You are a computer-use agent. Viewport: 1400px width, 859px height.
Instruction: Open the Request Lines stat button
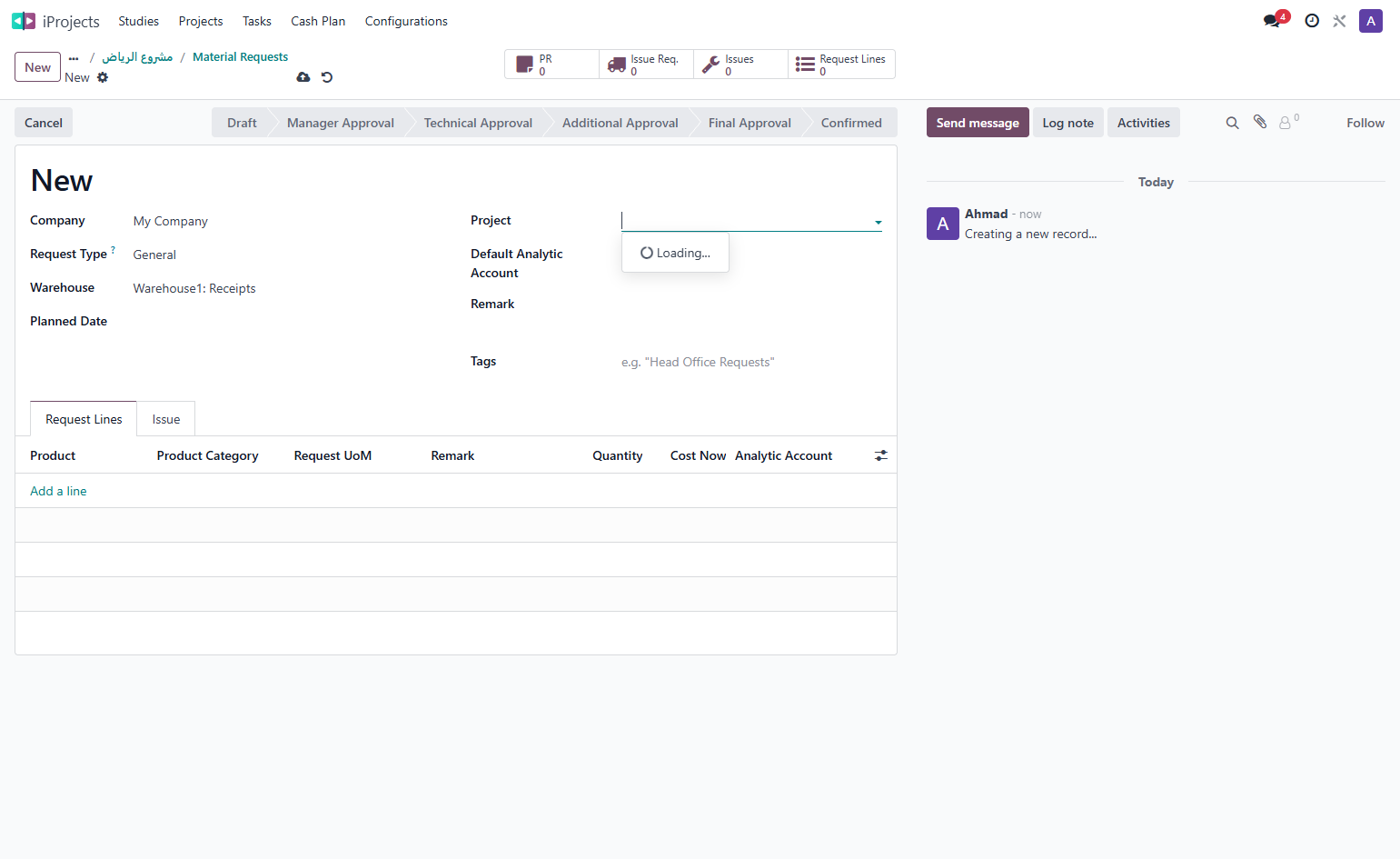pyautogui.click(x=841, y=65)
